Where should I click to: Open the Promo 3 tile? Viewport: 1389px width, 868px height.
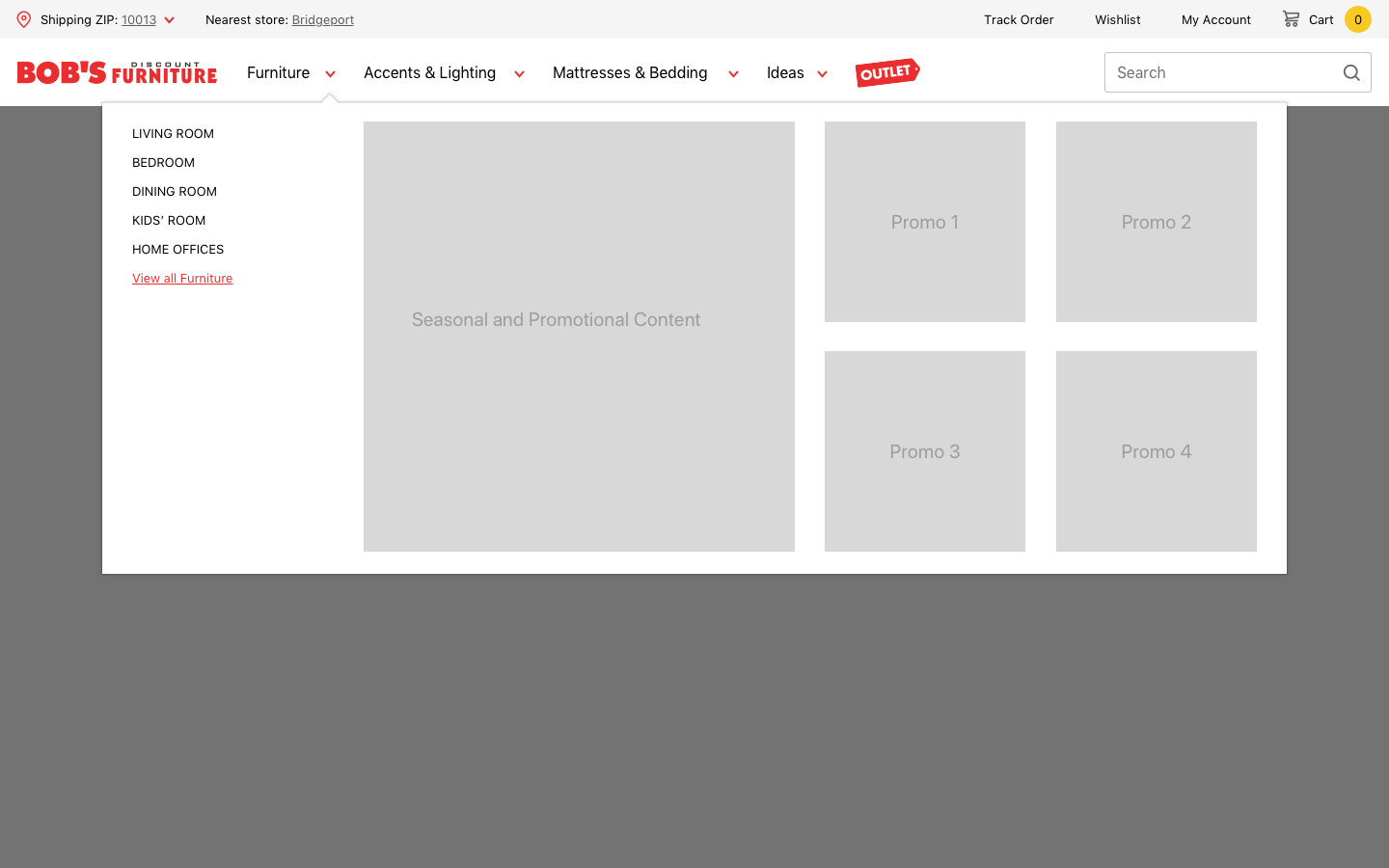coord(925,451)
